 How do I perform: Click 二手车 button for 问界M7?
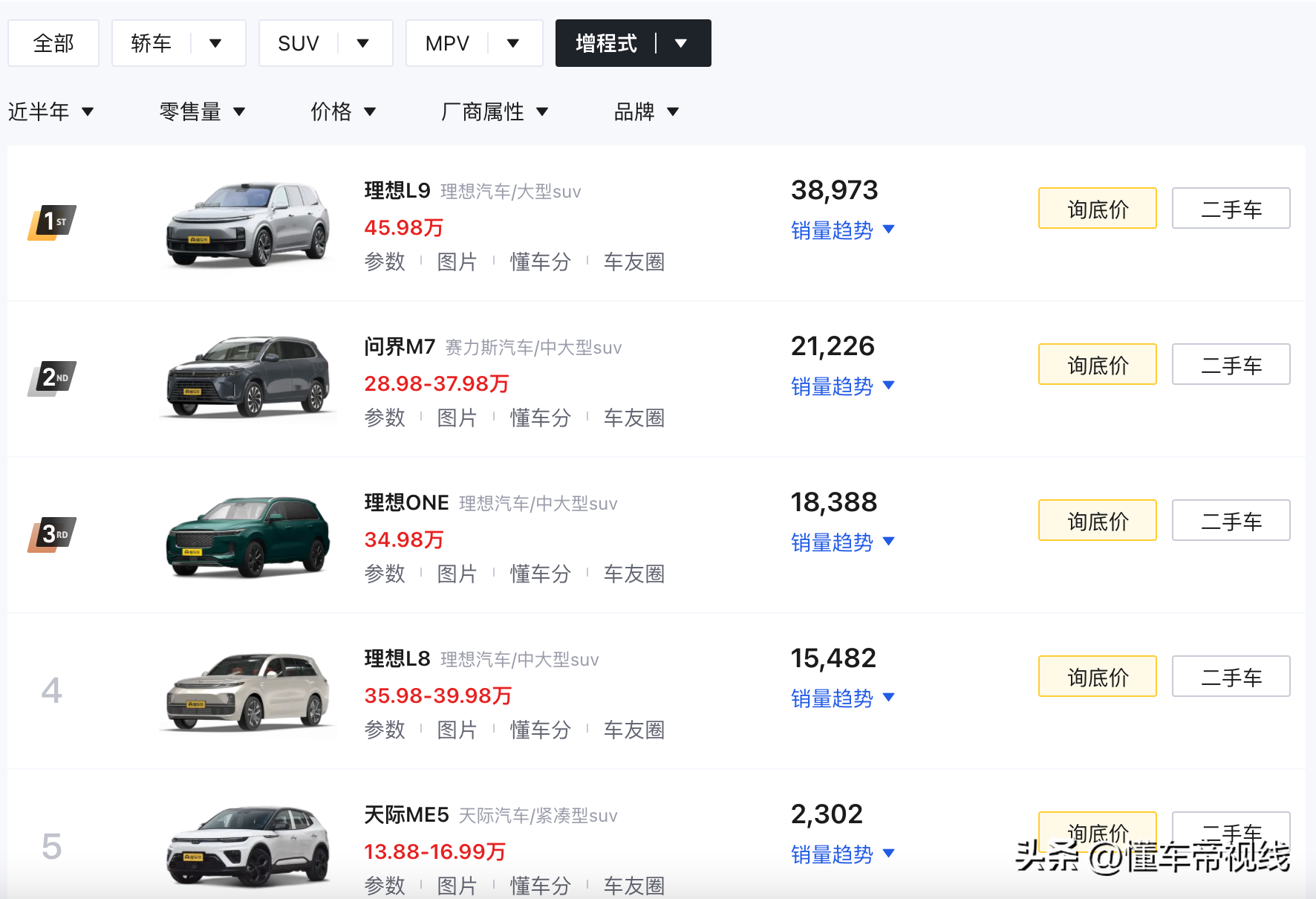(x=1231, y=364)
